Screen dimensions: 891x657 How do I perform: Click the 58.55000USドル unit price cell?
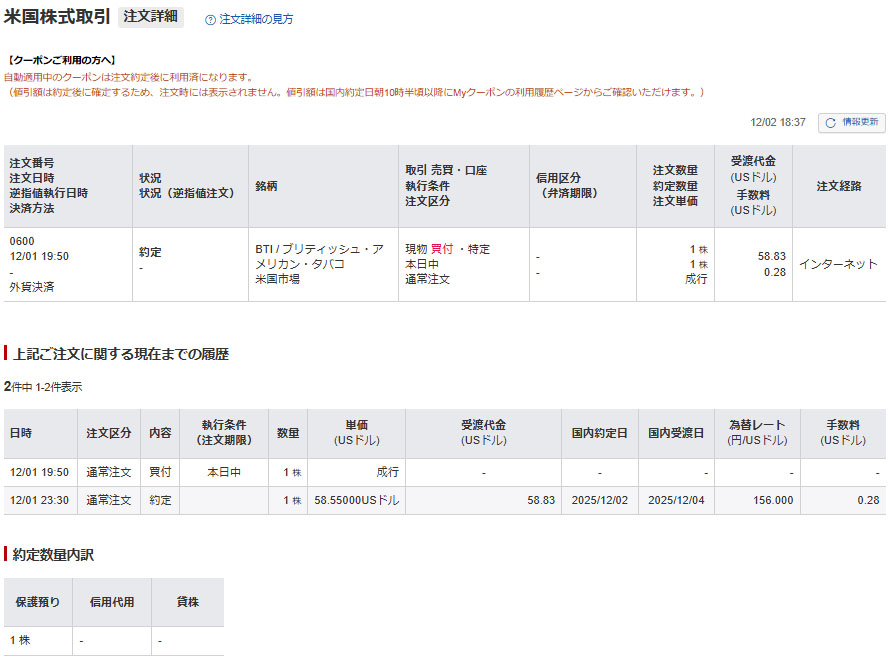(356, 500)
